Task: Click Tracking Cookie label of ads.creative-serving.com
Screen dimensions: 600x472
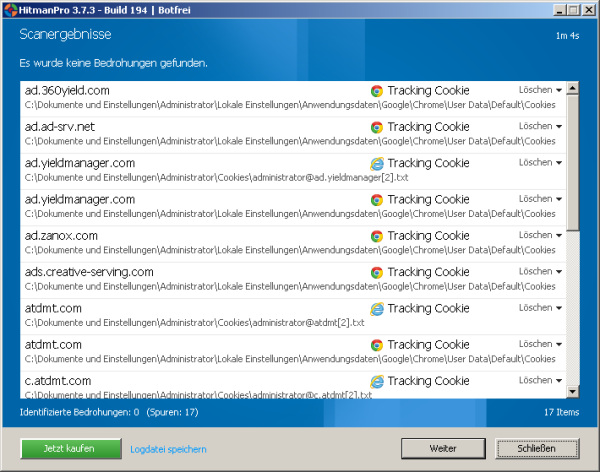Action: [428, 272]
